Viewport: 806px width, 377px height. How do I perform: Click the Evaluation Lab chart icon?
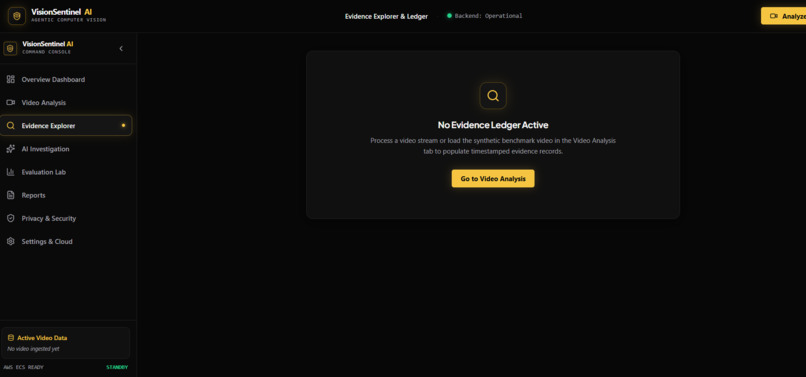10,172
